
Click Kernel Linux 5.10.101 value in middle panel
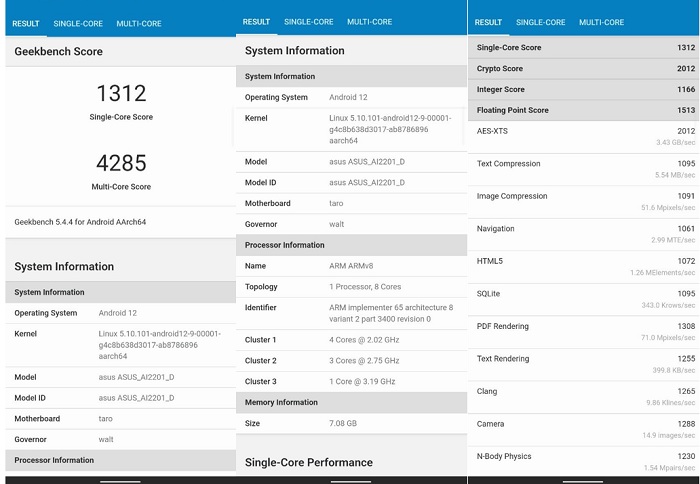point(390,129)
